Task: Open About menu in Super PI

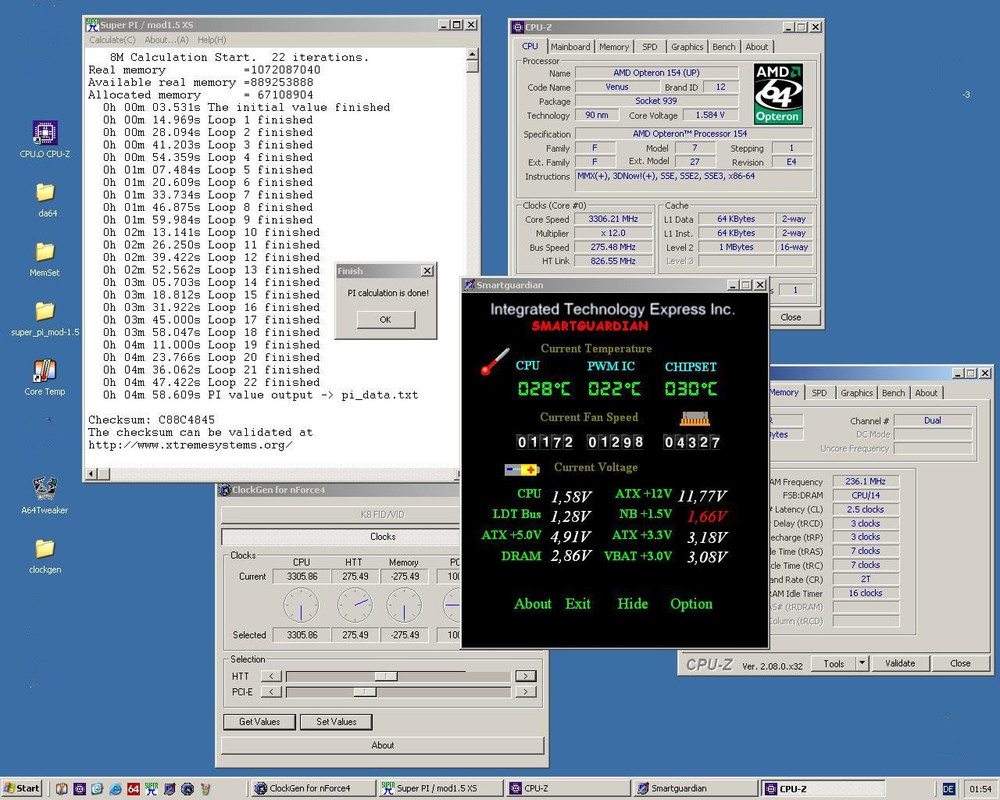Action: click(x=166, y=40)
